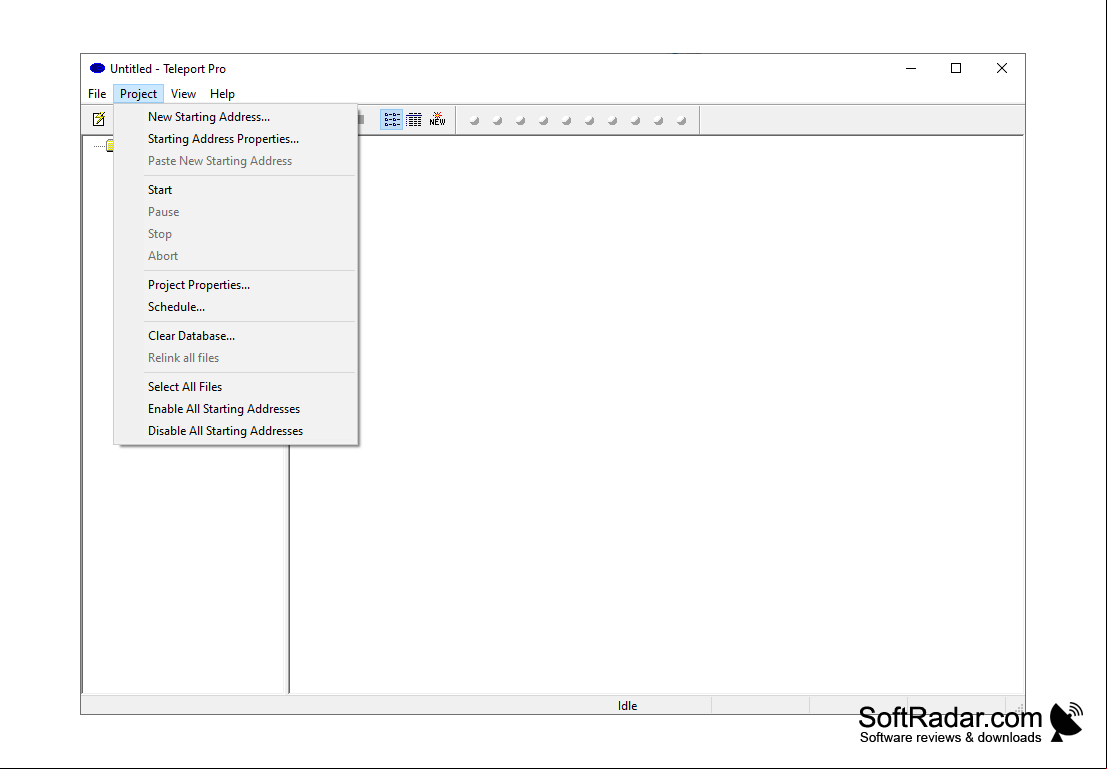This screenshot has width=1107, height=769.
Task: Choose Clear Database...
Action: coord(236,336)
